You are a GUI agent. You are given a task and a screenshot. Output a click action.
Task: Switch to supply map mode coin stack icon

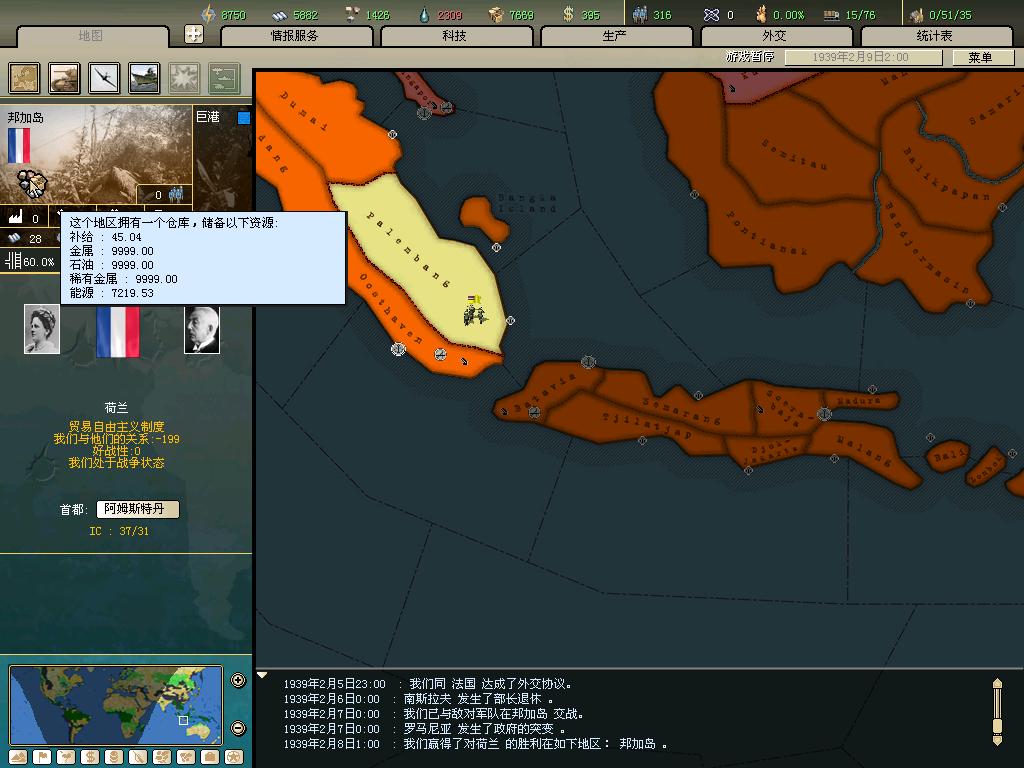point(114,757)
